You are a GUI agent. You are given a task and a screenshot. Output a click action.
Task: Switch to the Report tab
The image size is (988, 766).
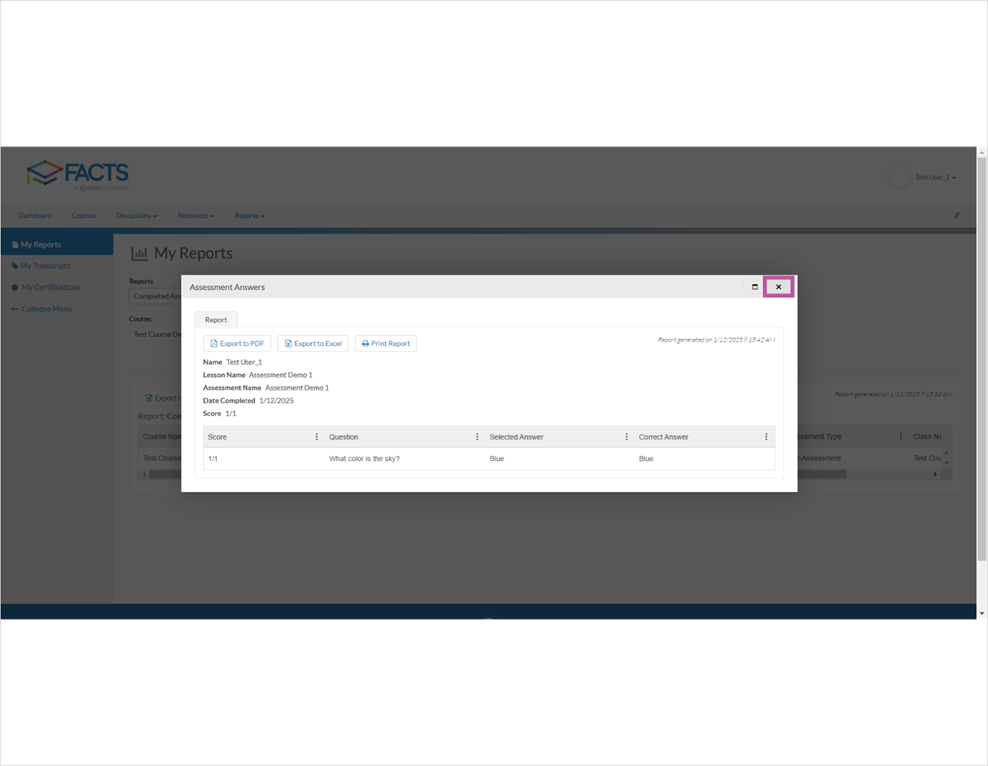tap(215, 320)
